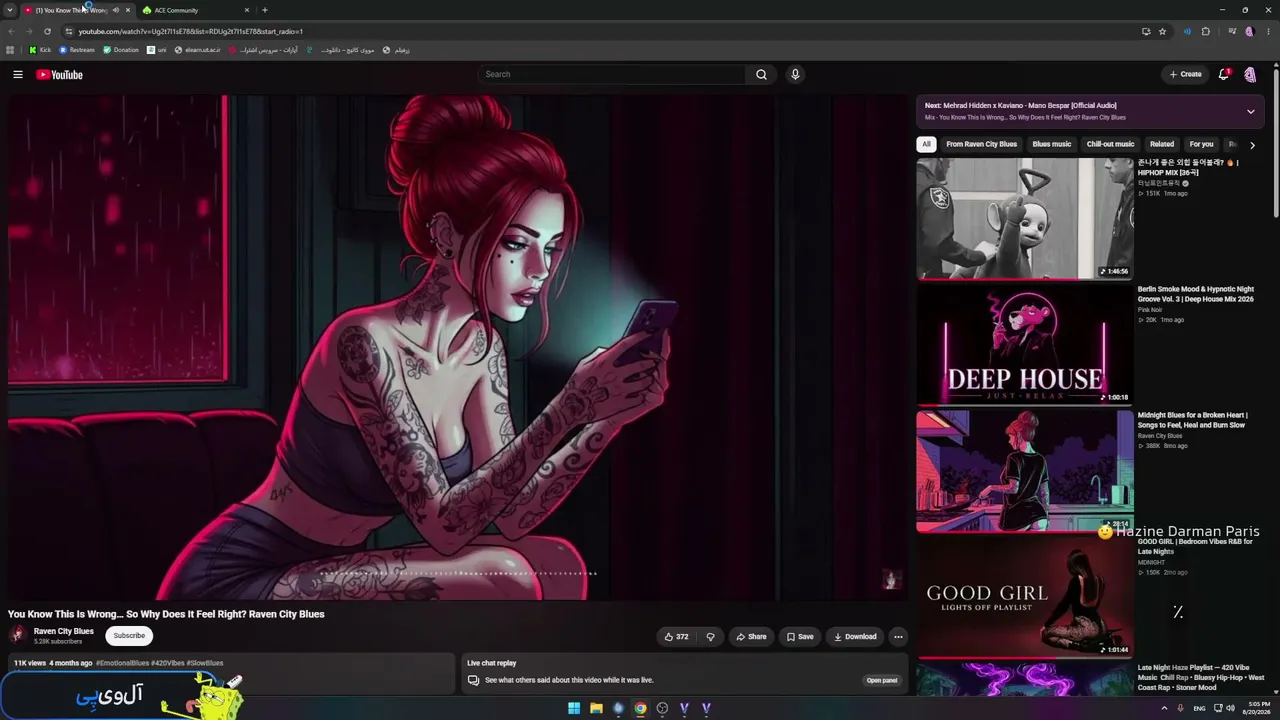Start voice search with the microphone icon
Screen dimensions: 1280x720
pyautogui.click(x=795, y=74)
